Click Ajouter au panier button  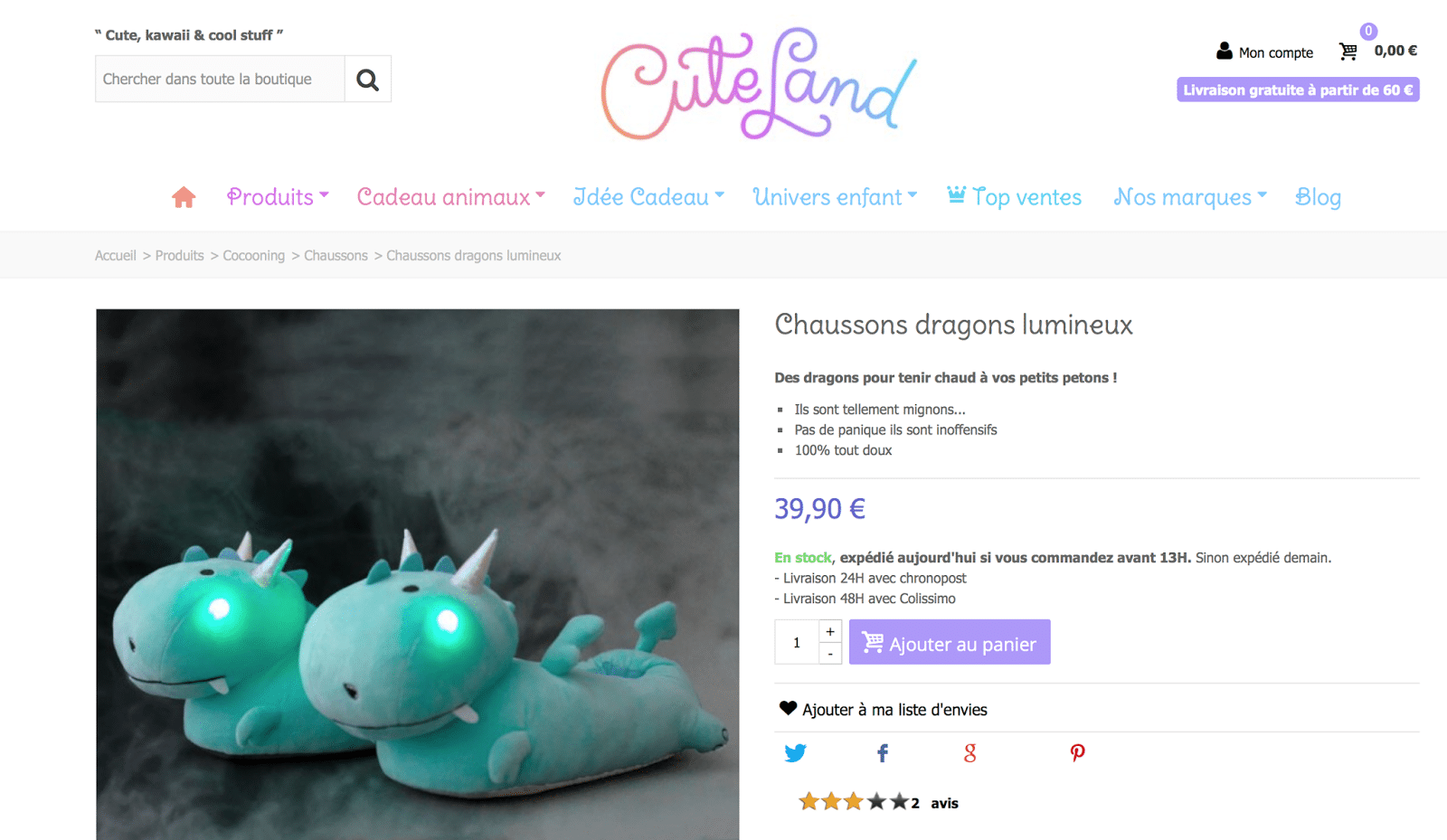click(x=950, y=642)
